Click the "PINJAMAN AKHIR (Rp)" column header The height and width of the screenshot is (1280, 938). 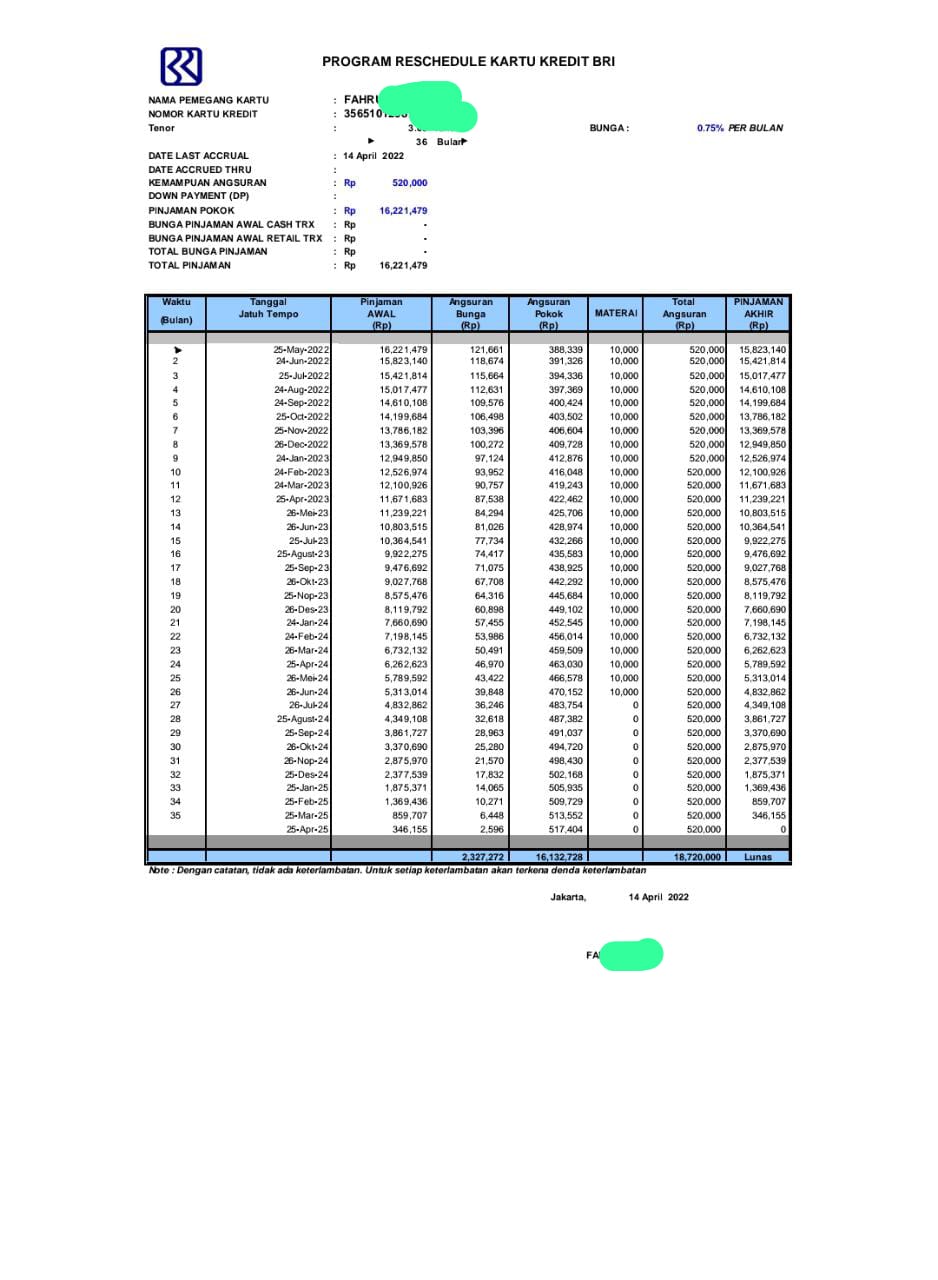(x=758, y=313)
